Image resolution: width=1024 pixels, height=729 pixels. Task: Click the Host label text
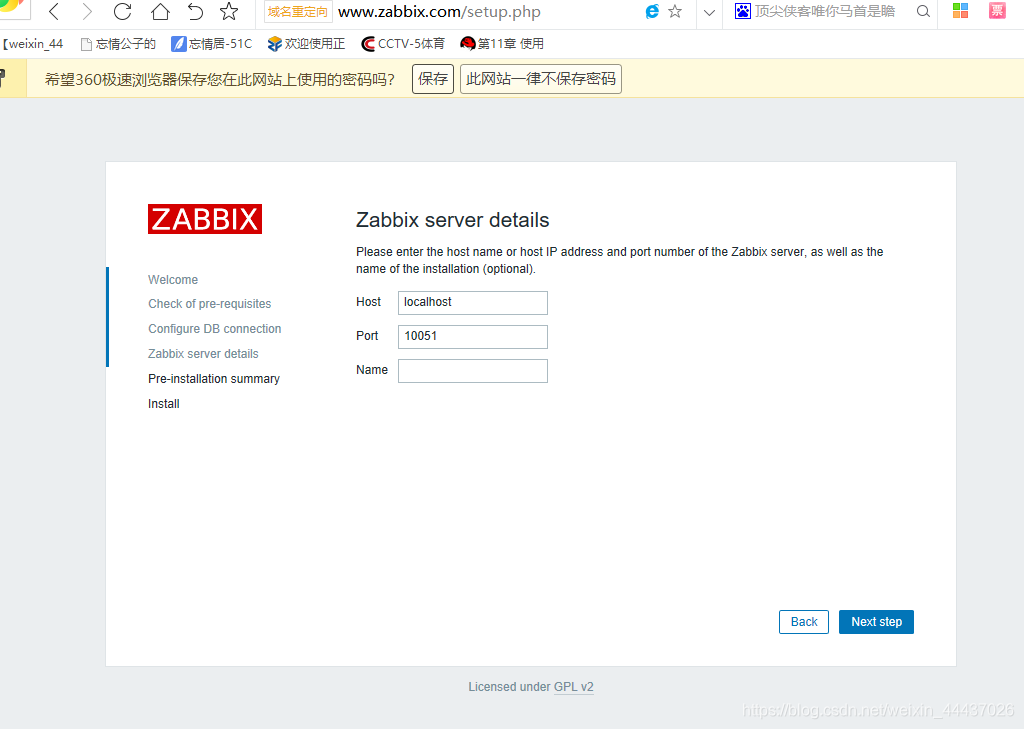[368, 302]
